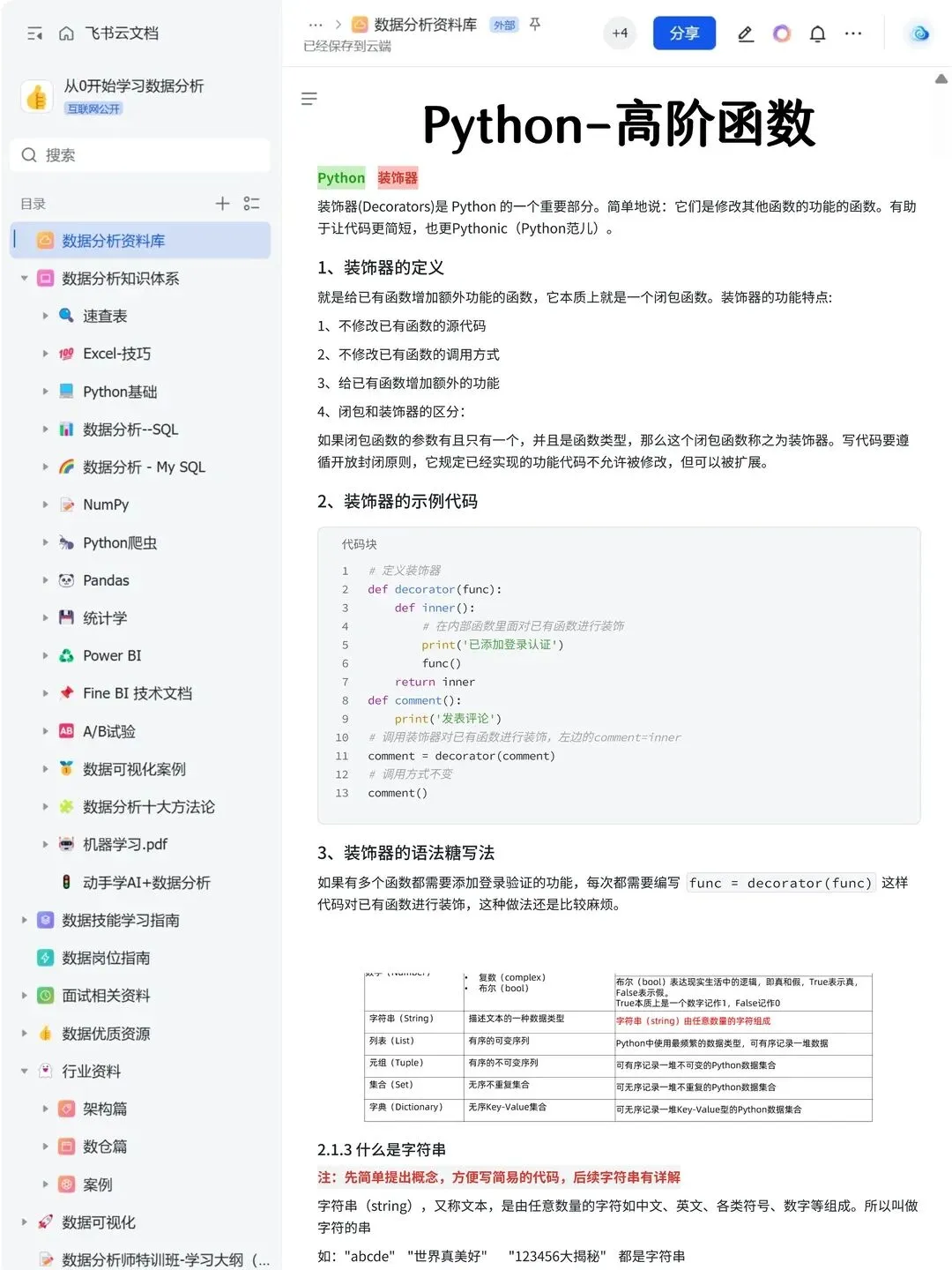This screenshot has width=952, height=1270.
Task: Open the 数据可视化 rocket icon page
Action: tap(46, 1222)
